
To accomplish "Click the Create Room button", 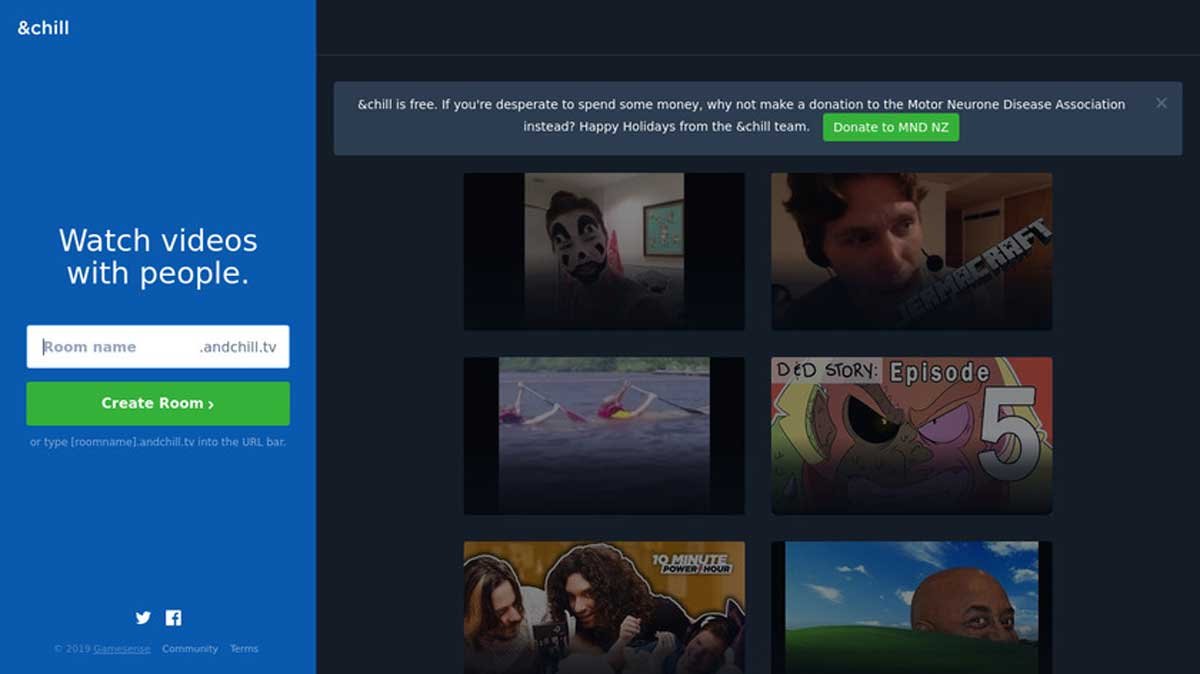I will [x=158, y=403].
